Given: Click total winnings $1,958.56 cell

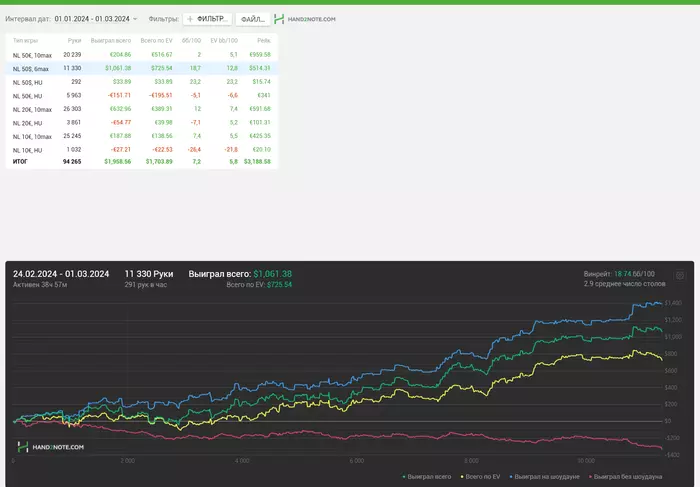Looking at the screenshot, I should tap(118, 162).
